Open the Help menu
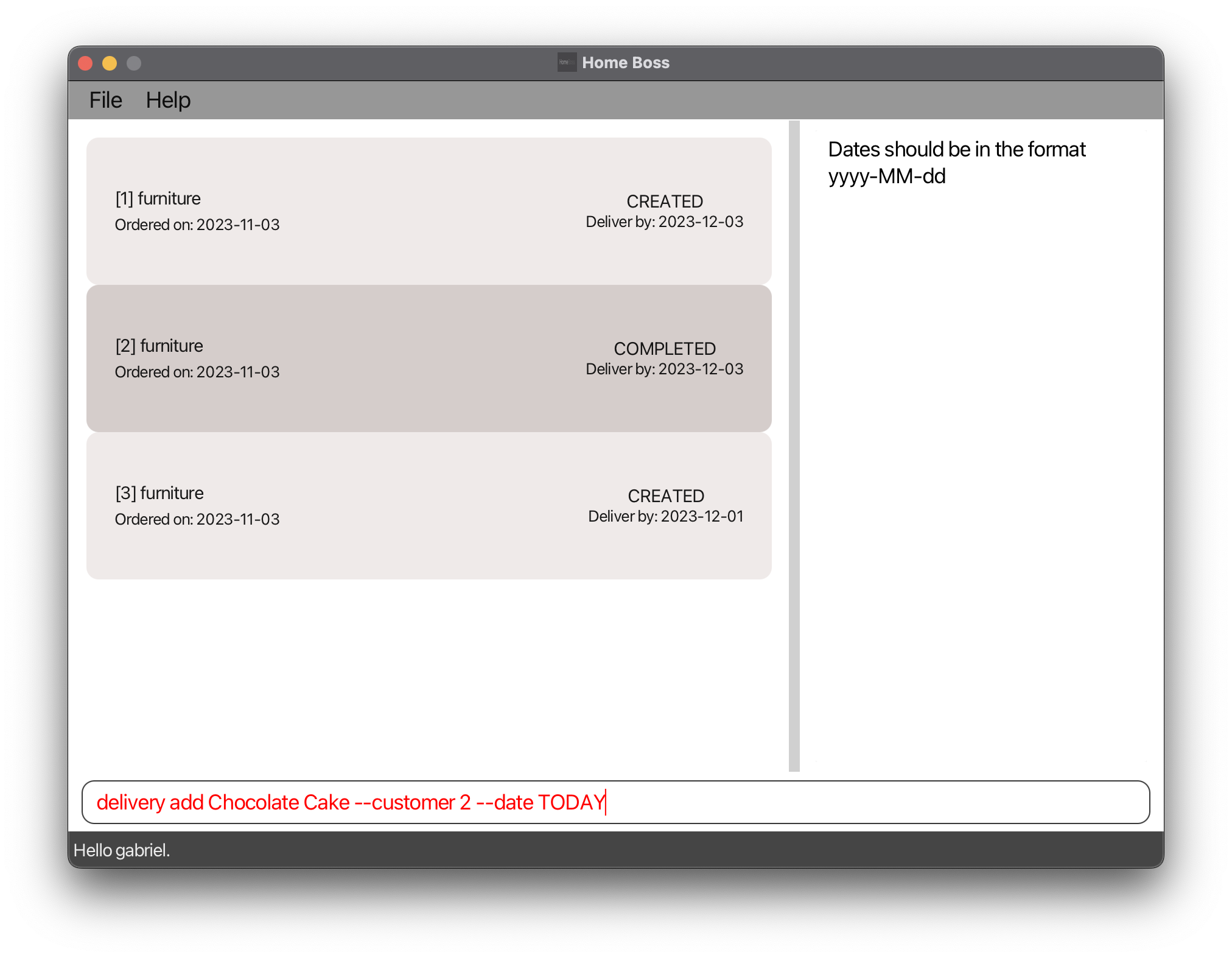This screenshot has height=958, width=1232. pyautogui.click(x=168, y=100)
